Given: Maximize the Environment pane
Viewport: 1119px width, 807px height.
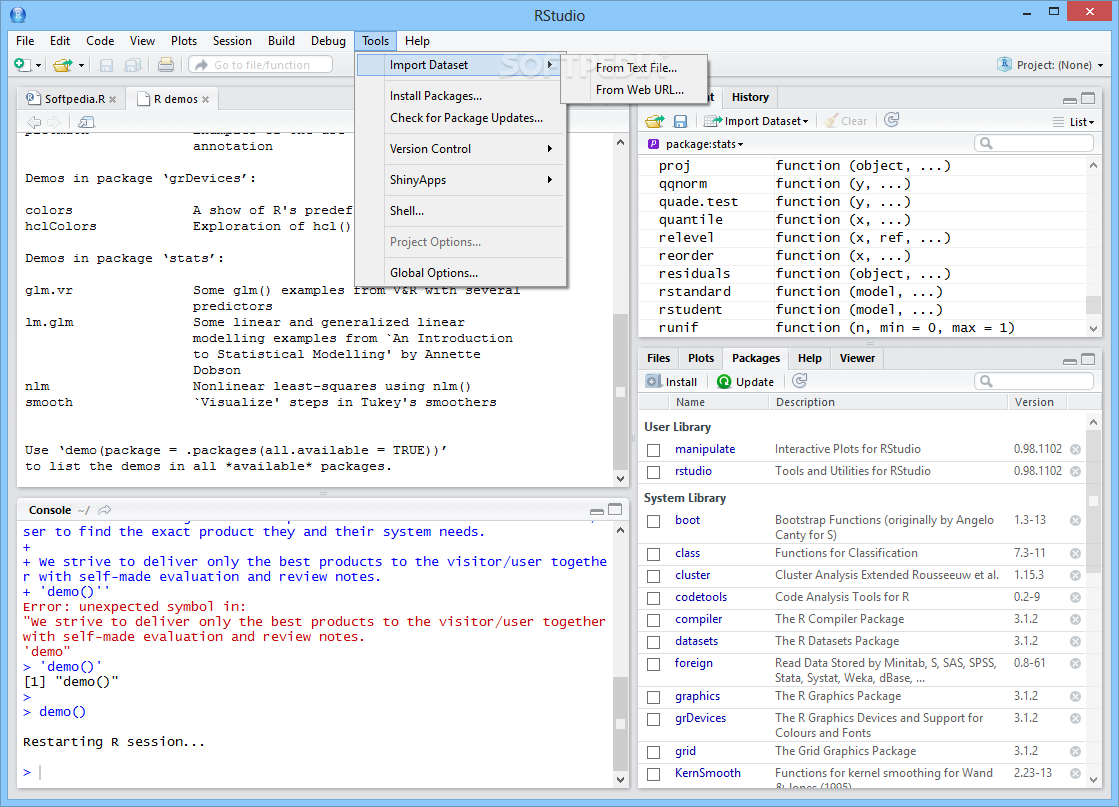Looking at the screenshot, I should point(1088,98).
